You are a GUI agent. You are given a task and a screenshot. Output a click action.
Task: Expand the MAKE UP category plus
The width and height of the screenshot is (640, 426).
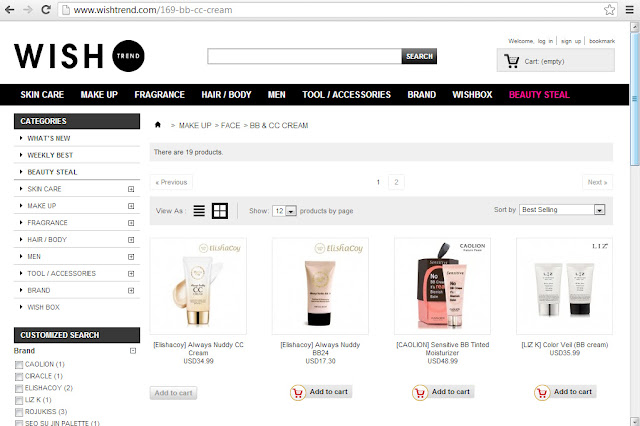(x=131, y=206)
